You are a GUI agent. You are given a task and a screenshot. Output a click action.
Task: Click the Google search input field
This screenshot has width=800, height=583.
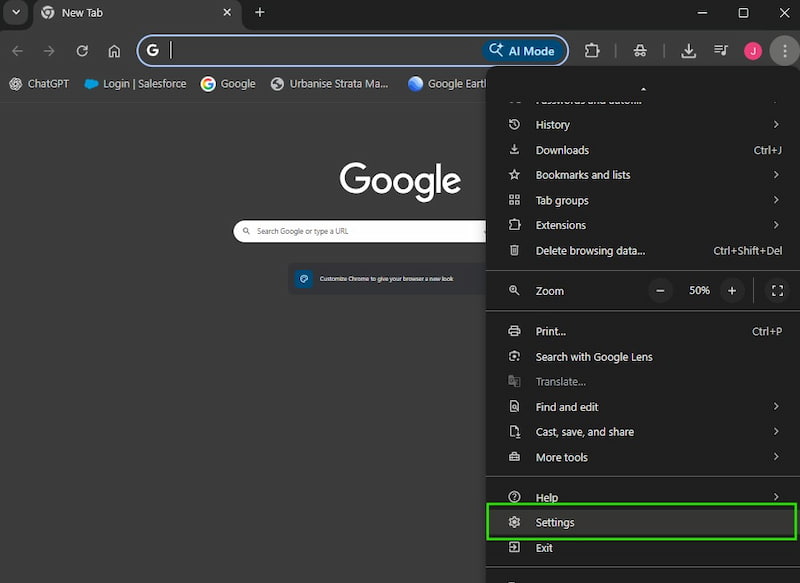(360, 230)
